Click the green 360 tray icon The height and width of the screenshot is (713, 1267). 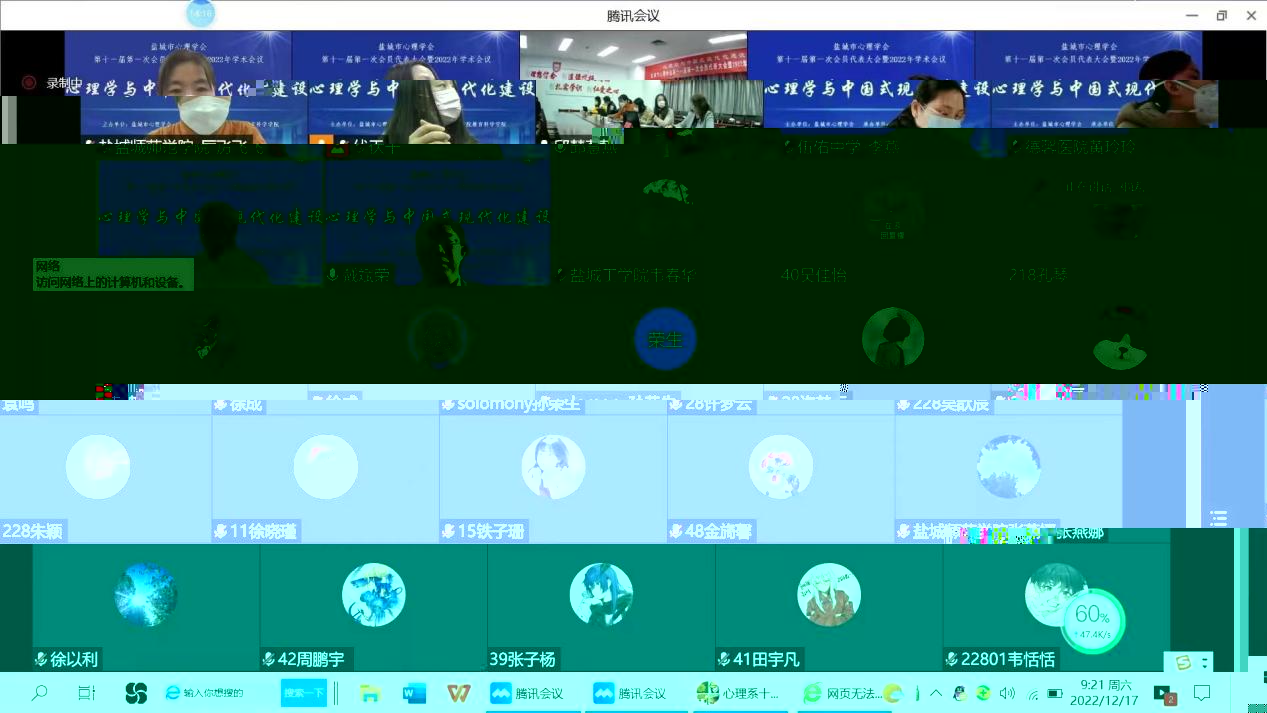(x=983, y=693)
